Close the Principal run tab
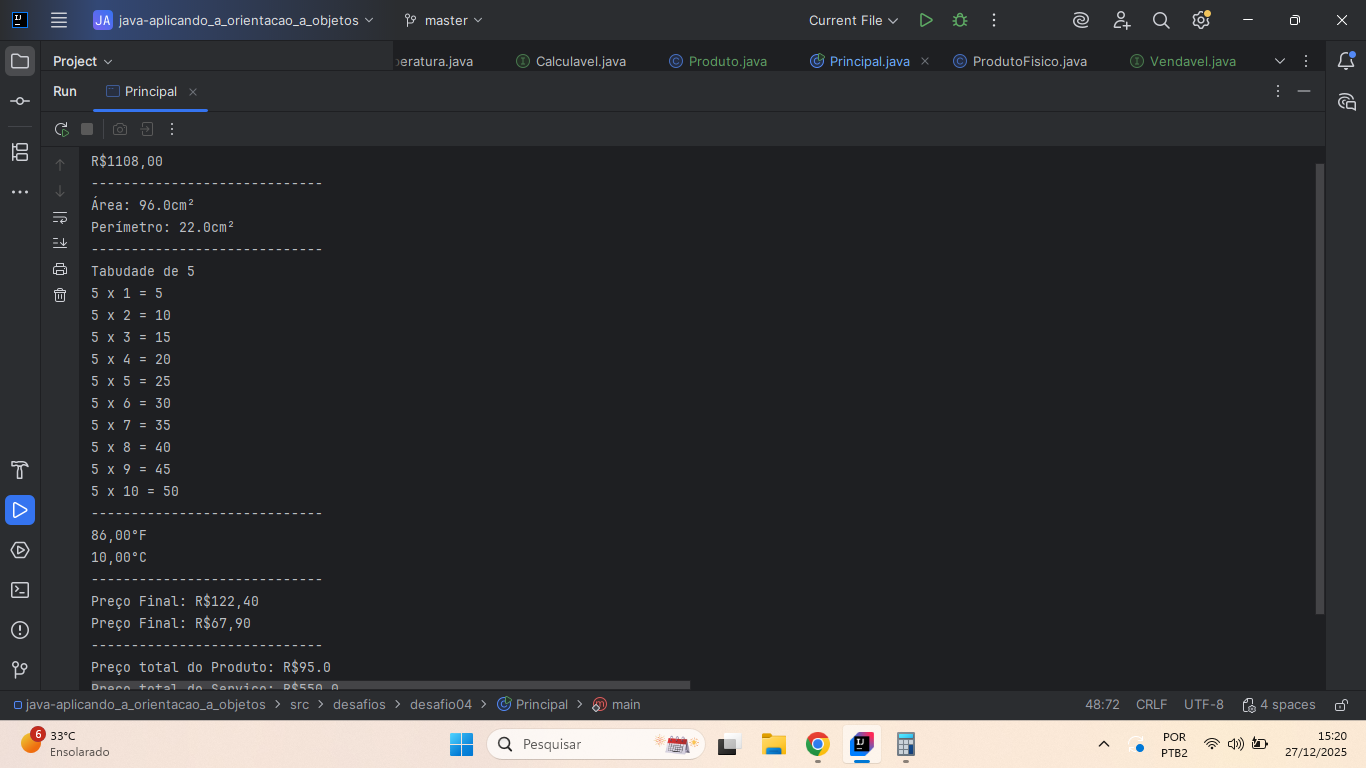The width and height of the screenshot is (1366, 768). click(193, 92)
